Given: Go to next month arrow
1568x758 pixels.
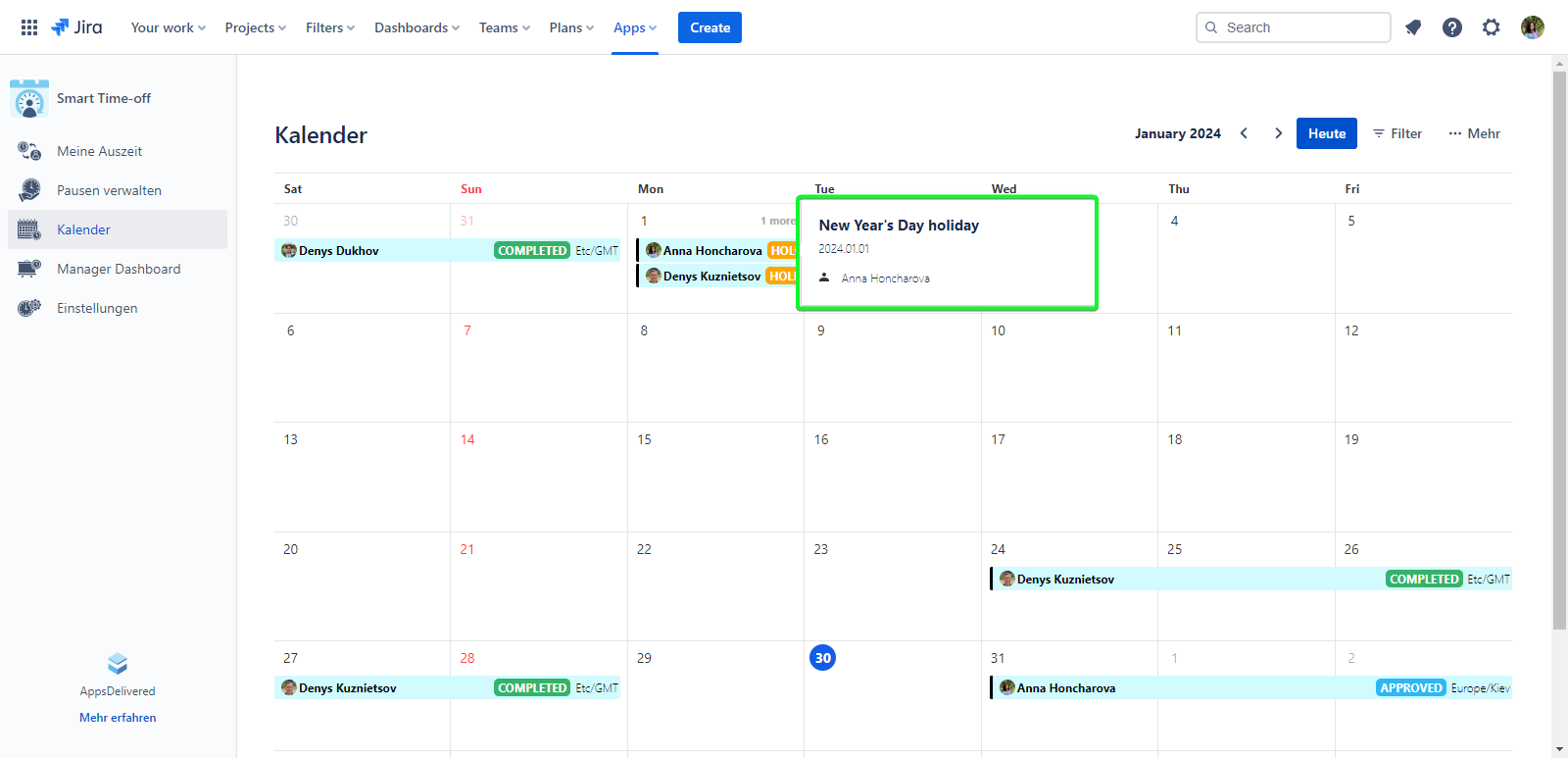Looking at the screenshot, I should (x=1278, y=133).
